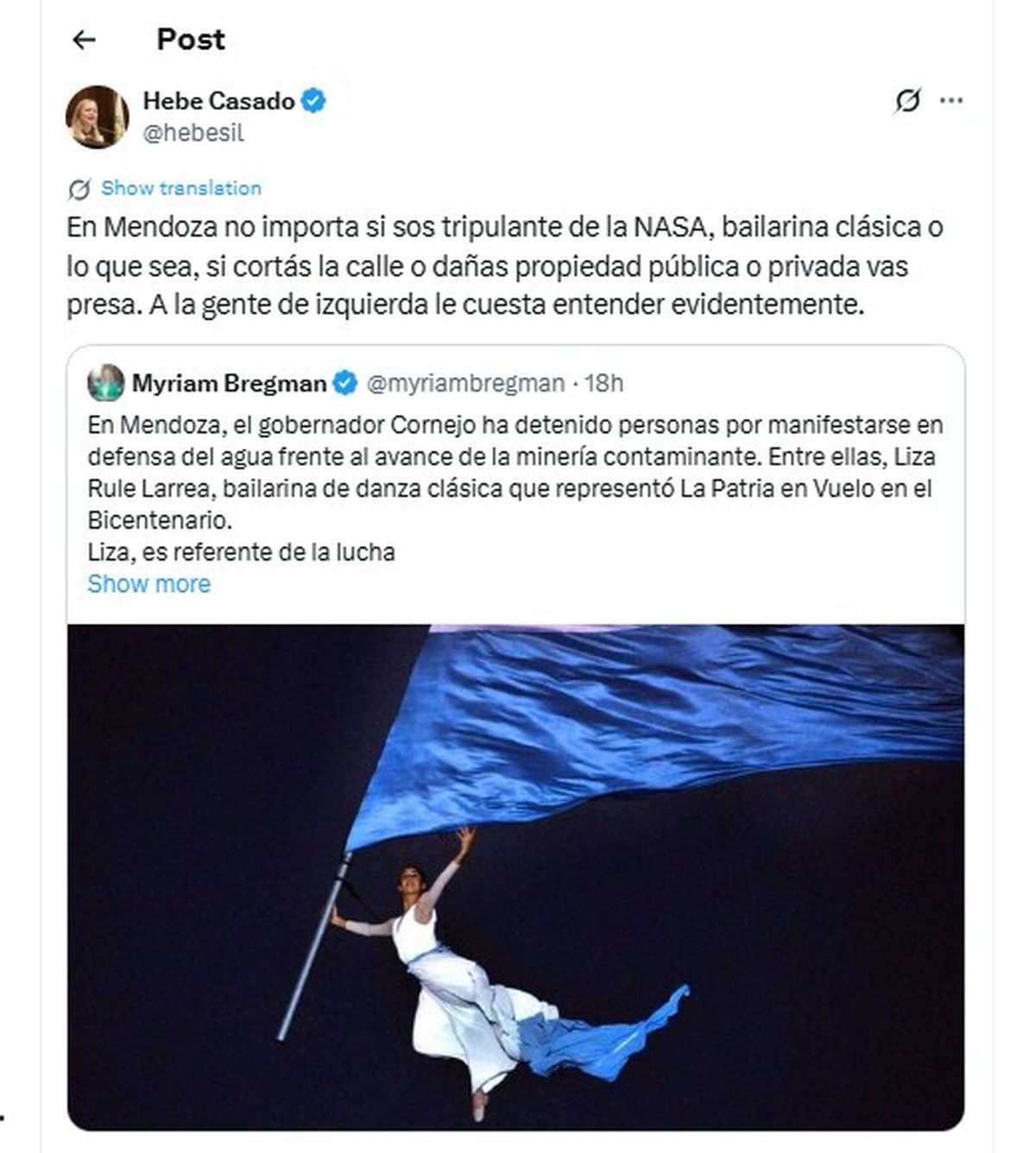The image size is (1036, 1153).
Task: Click Myriam Bregman's small avatar
Action: (x=106, y=382)
